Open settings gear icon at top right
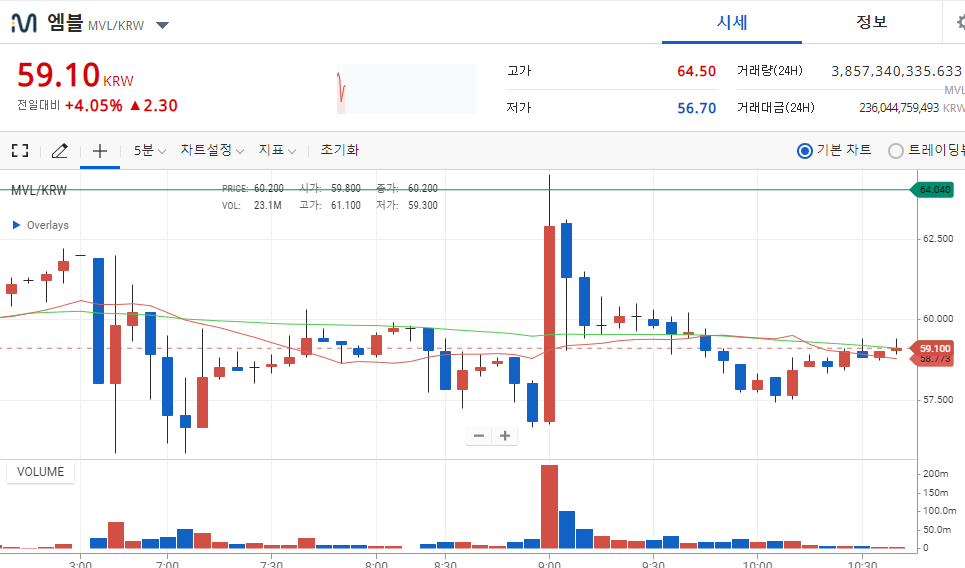The width and height of the screenshot is (965, 568). point(961,22)
